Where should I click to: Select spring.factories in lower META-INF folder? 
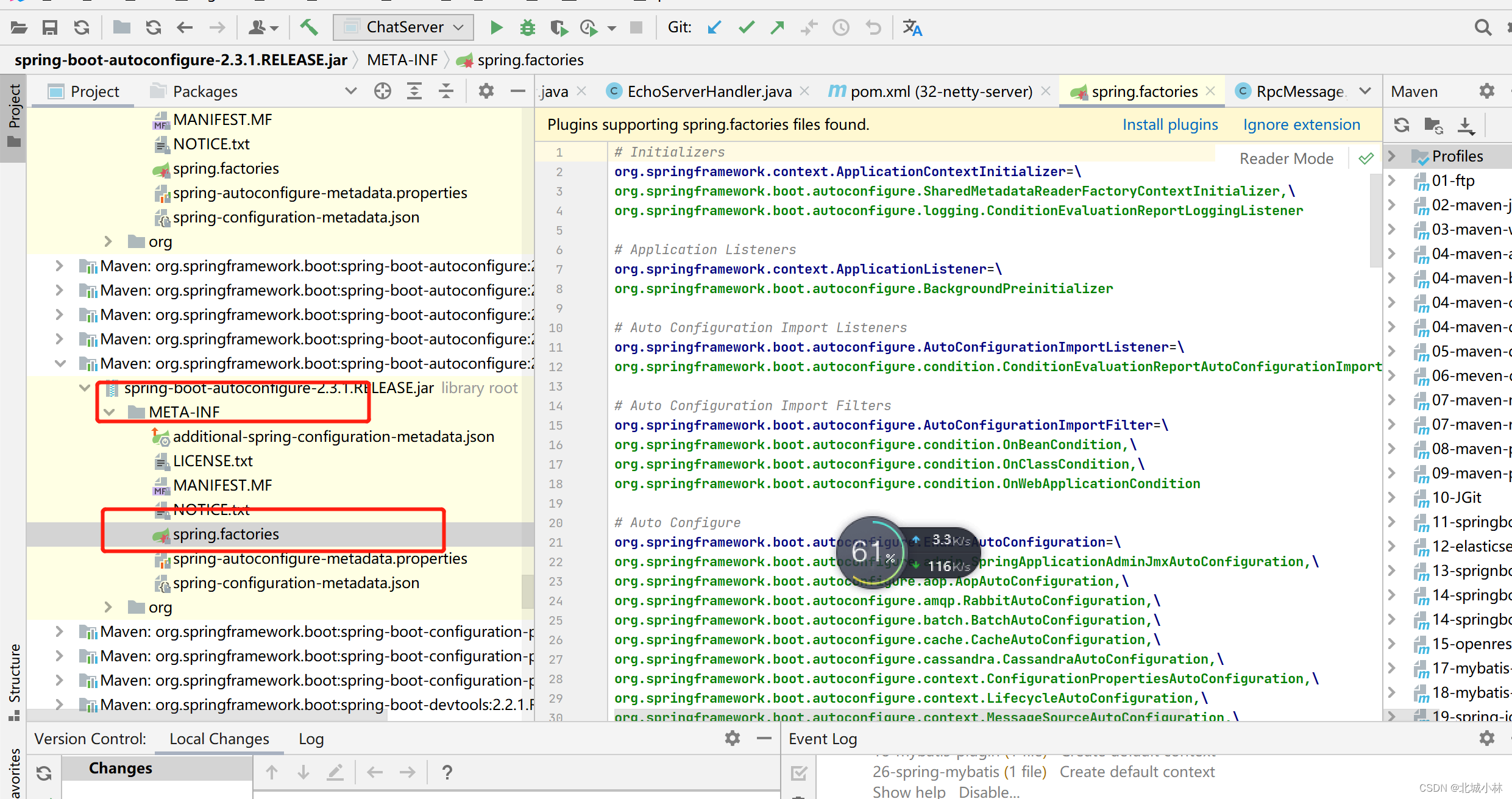pos(225,534)
